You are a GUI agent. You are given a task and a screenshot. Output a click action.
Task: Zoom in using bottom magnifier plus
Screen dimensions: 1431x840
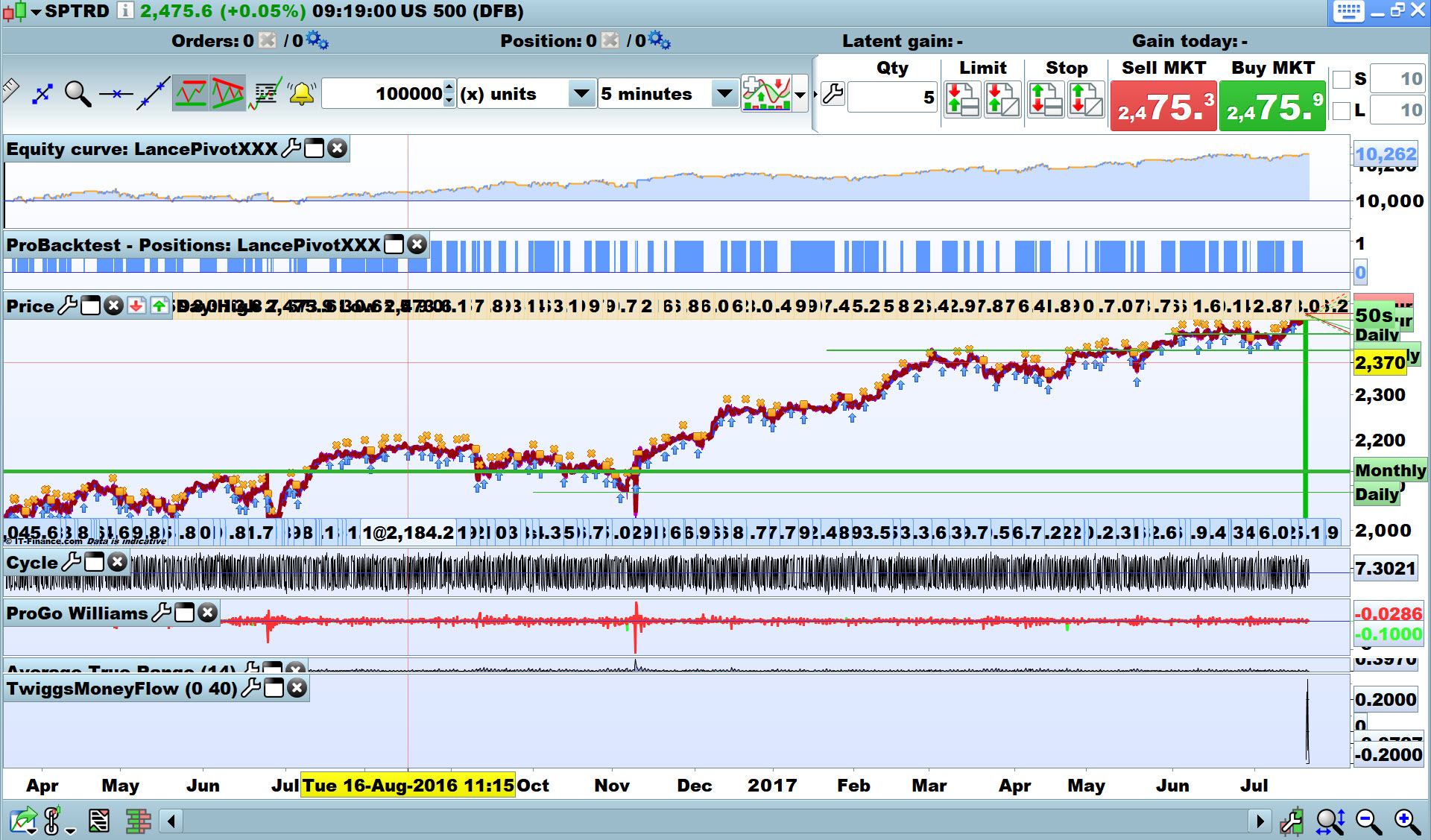(1406, 821)
